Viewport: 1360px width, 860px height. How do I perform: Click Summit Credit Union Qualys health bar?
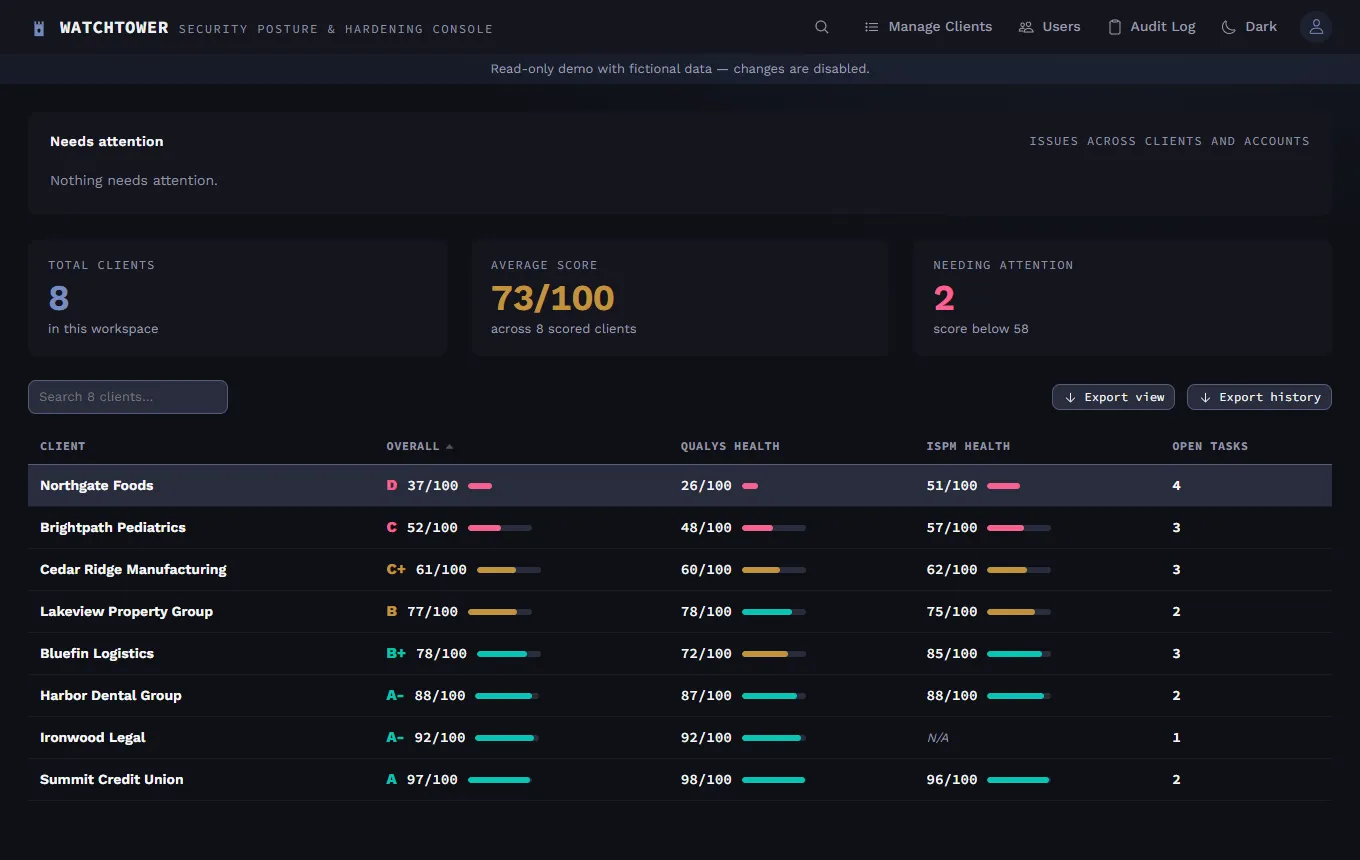(774, 780)
